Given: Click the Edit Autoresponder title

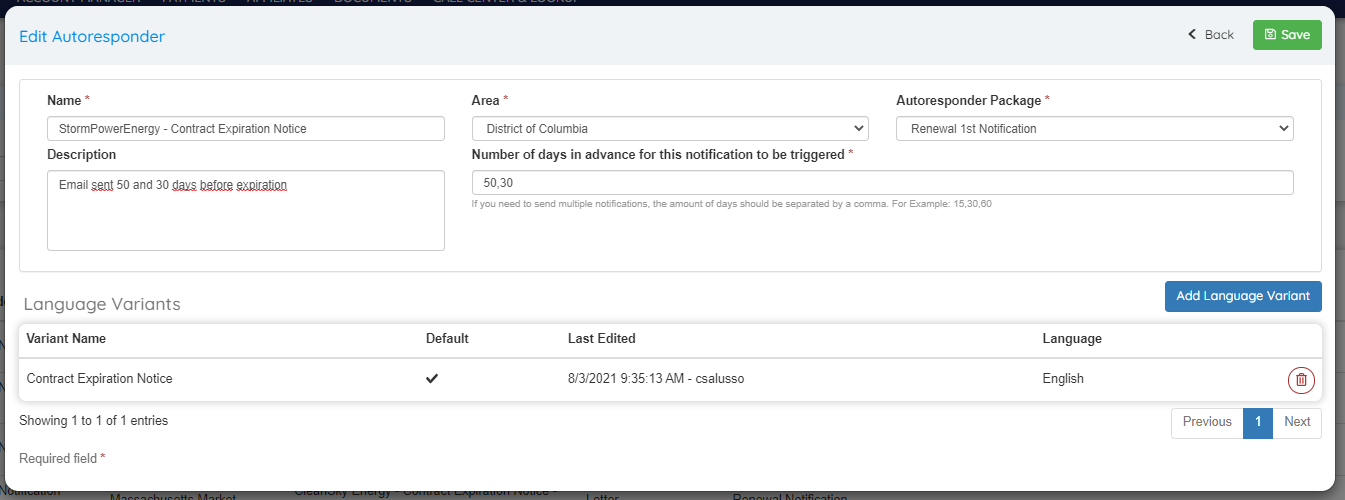Looking at the screenshot, I should coord(92,36).
